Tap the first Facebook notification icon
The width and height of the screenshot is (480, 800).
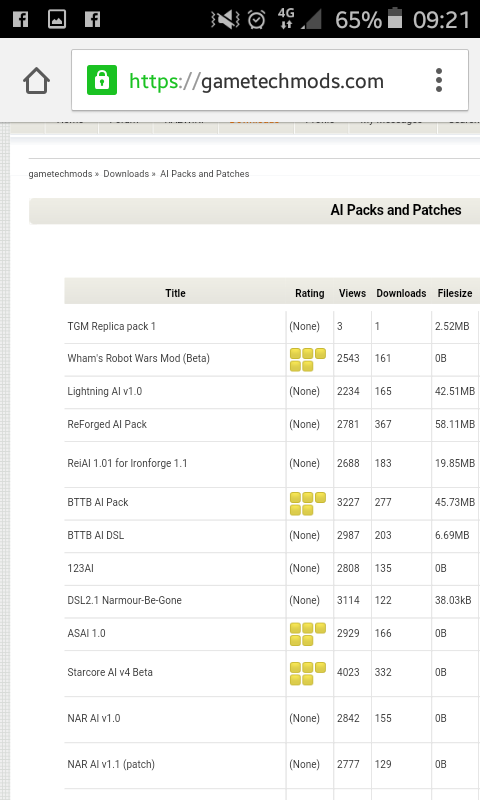[x=20, y=19]
